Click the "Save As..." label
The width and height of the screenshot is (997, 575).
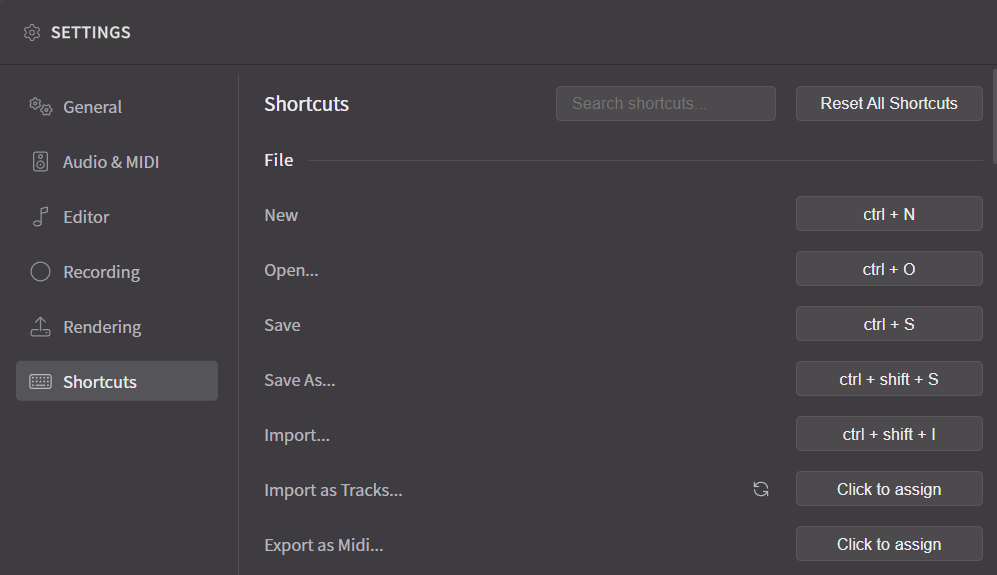pyautogui.click(x=299, y=380)
